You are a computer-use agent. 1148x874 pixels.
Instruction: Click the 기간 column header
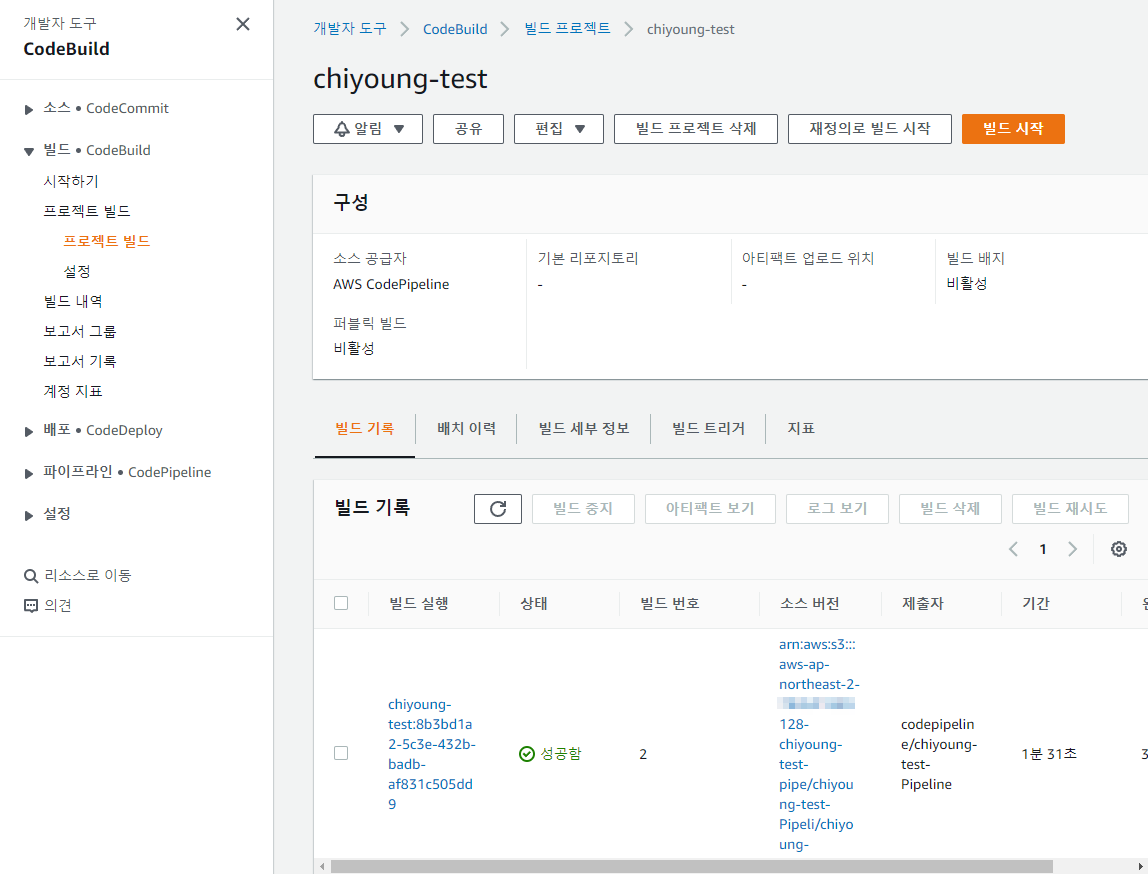click(1036, 603)
